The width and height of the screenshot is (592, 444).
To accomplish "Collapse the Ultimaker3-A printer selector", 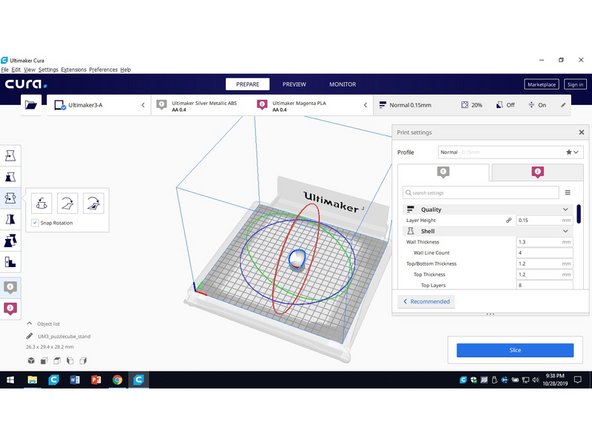I will (x=143, y=105).
